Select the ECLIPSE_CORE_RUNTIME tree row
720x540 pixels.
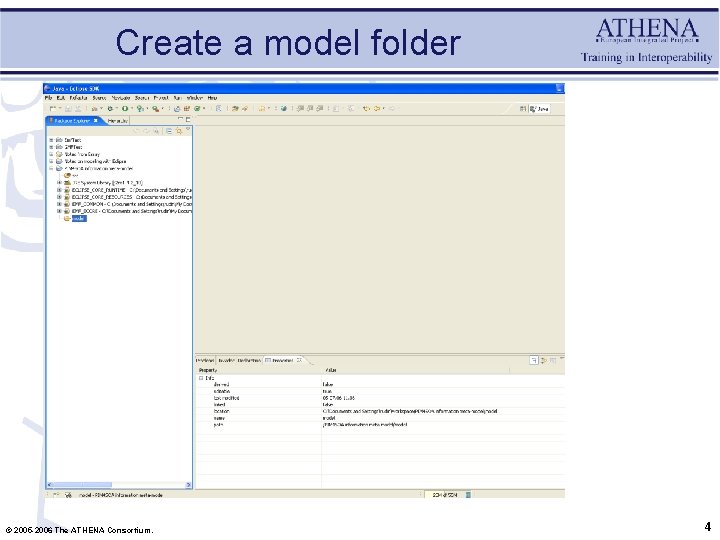click(x=132, y=190)
